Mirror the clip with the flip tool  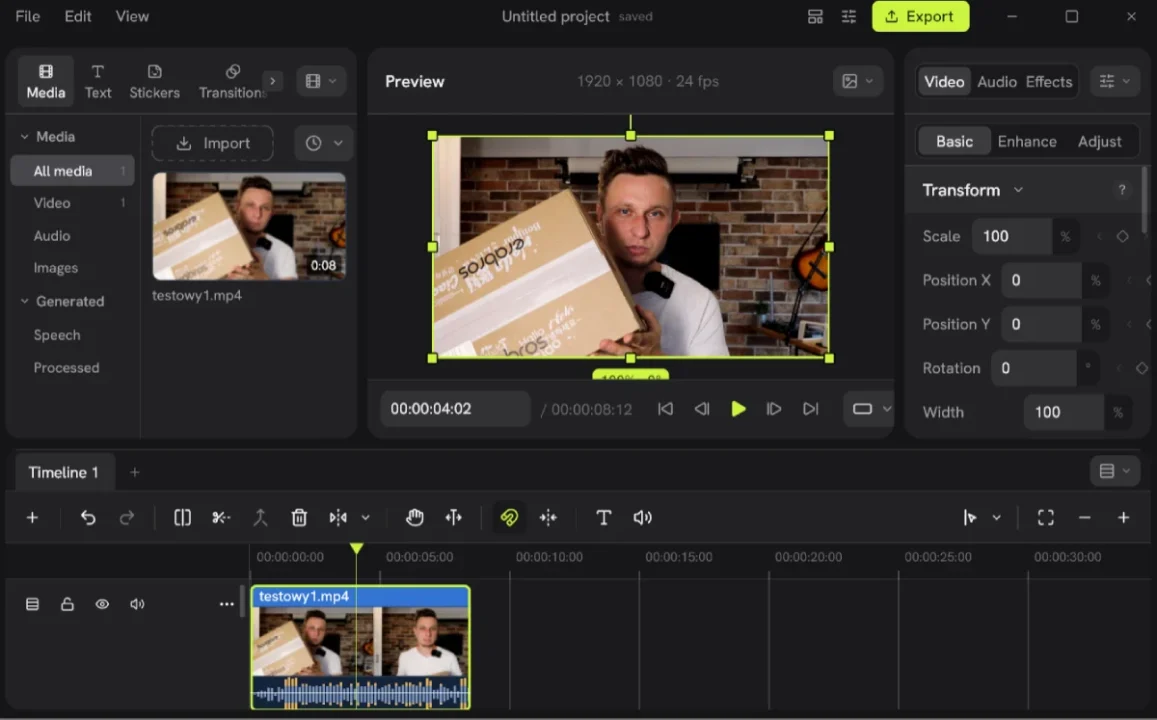click(x=338, y=518)
